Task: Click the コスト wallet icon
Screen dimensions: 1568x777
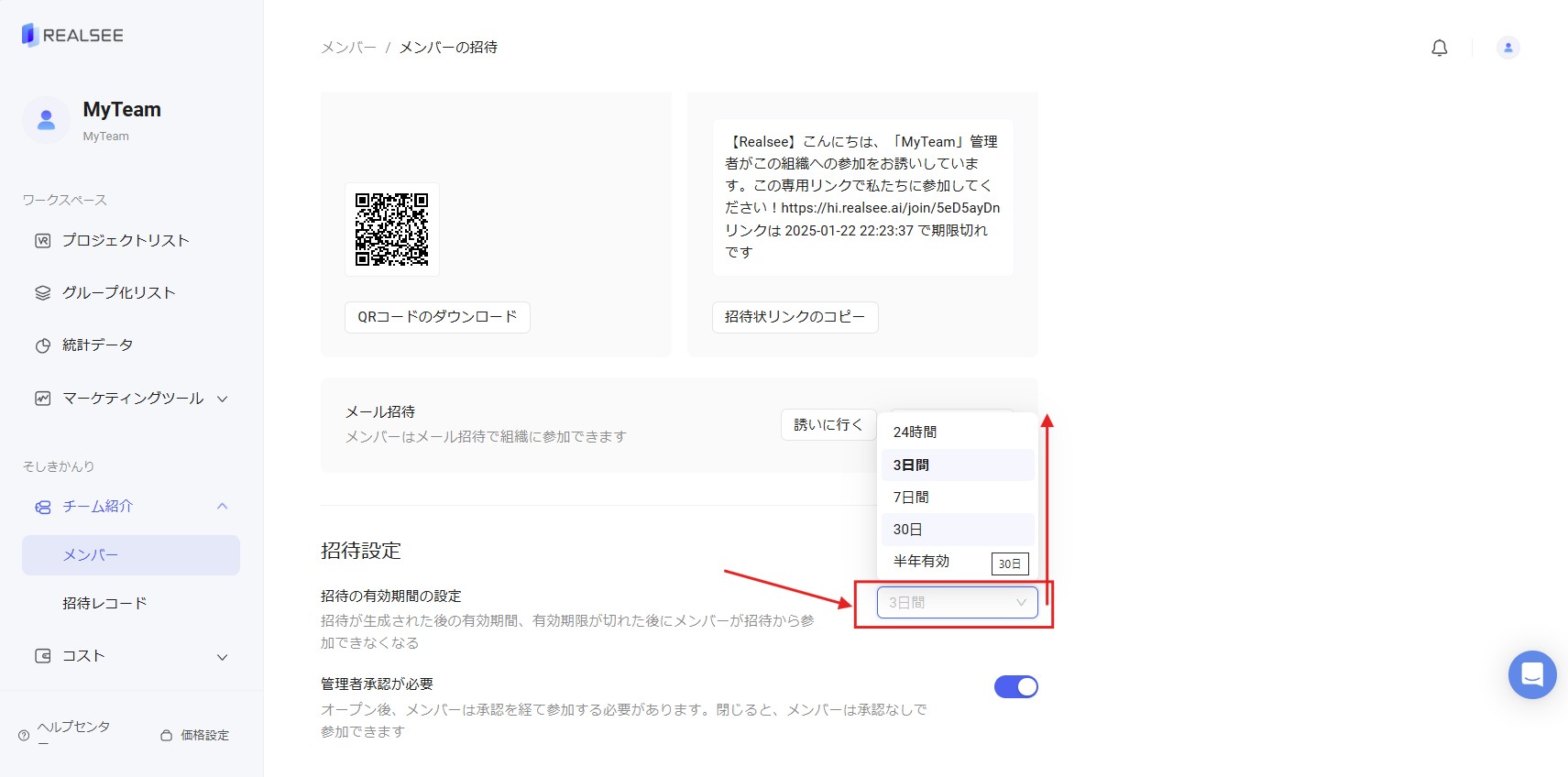Action: pos(42,656)
